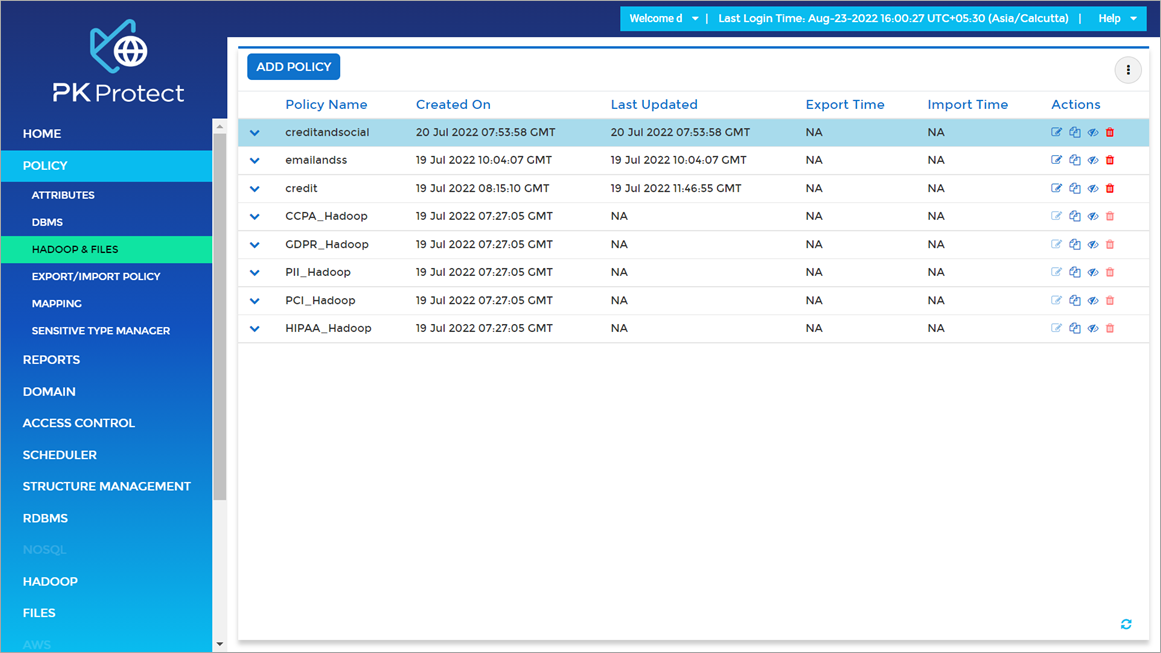Click the refresh icon below the table
1161x653 pixels.
tap(1125, 623)
